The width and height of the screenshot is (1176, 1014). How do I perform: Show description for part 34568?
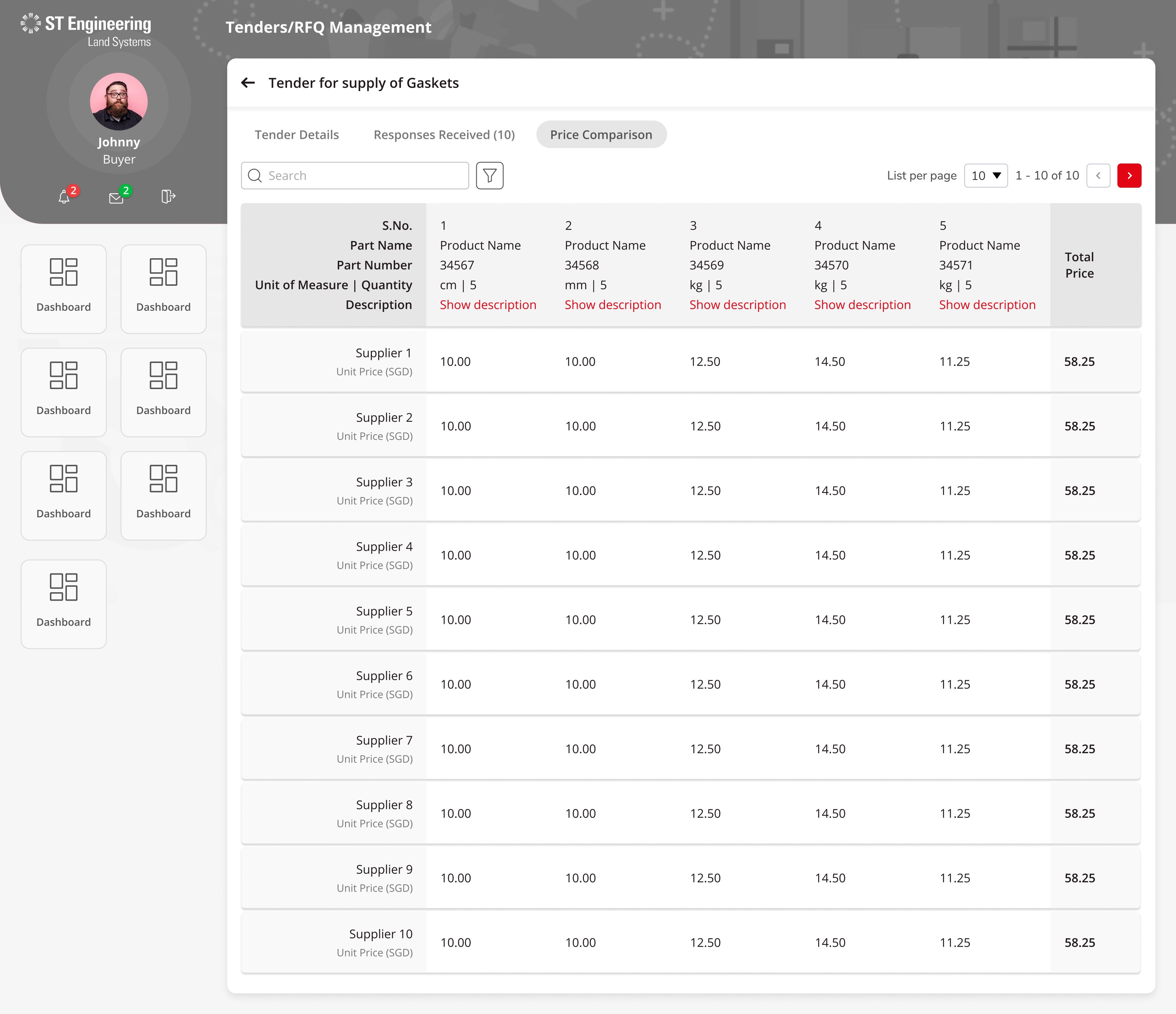pyautogui.click(x=613, y=305)
